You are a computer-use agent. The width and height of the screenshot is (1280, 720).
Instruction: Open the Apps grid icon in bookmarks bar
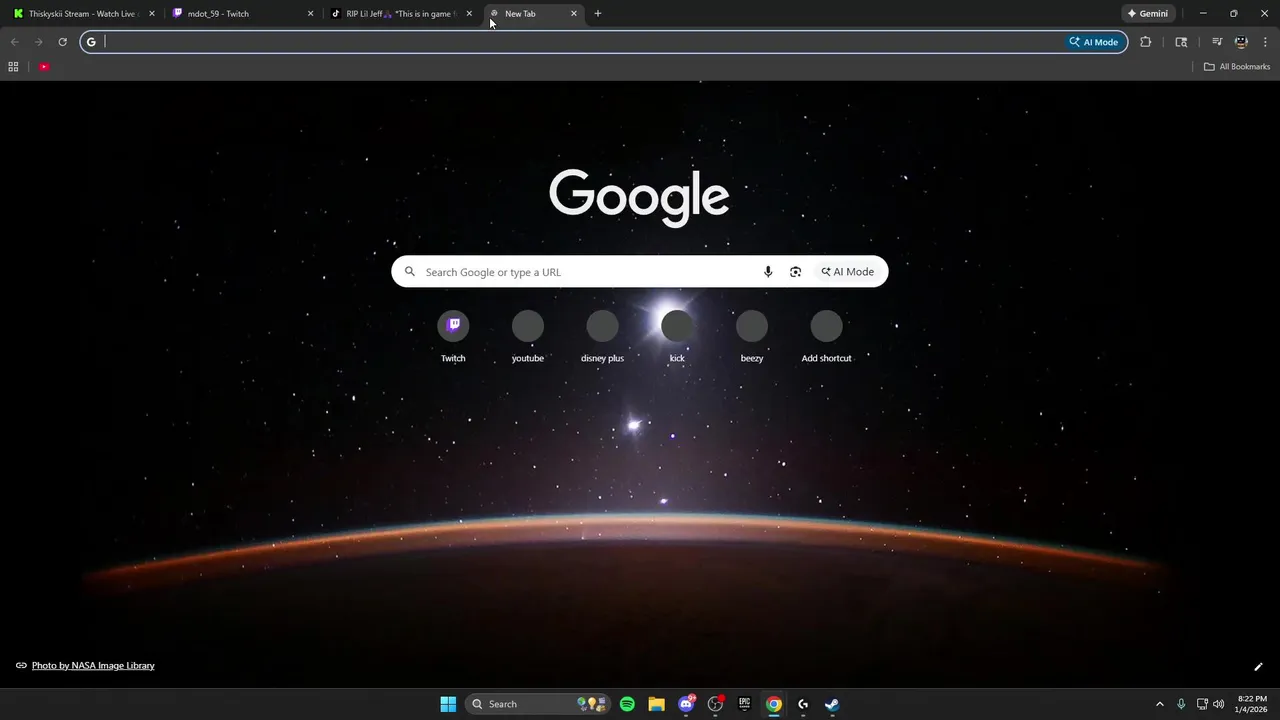pos(13,67)
